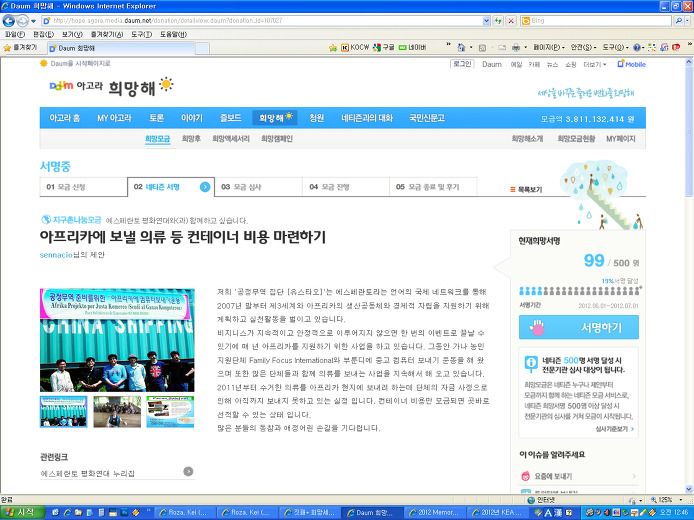
Task: Open the 편집(E) menu
Action: (x=43, y=34)
